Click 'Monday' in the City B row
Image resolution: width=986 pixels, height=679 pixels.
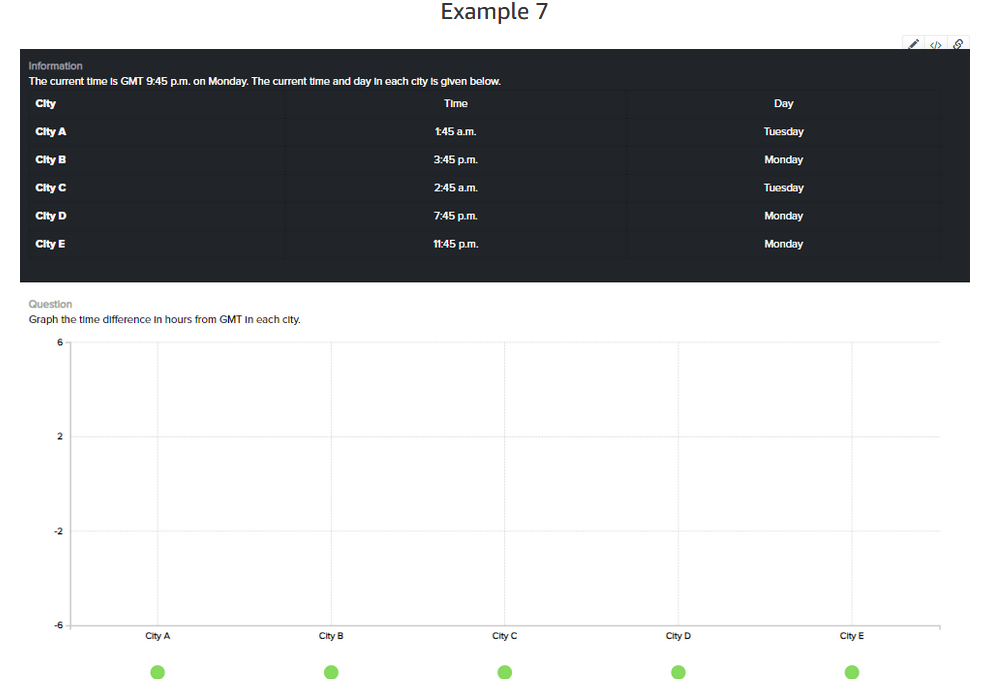click(784, 160)
